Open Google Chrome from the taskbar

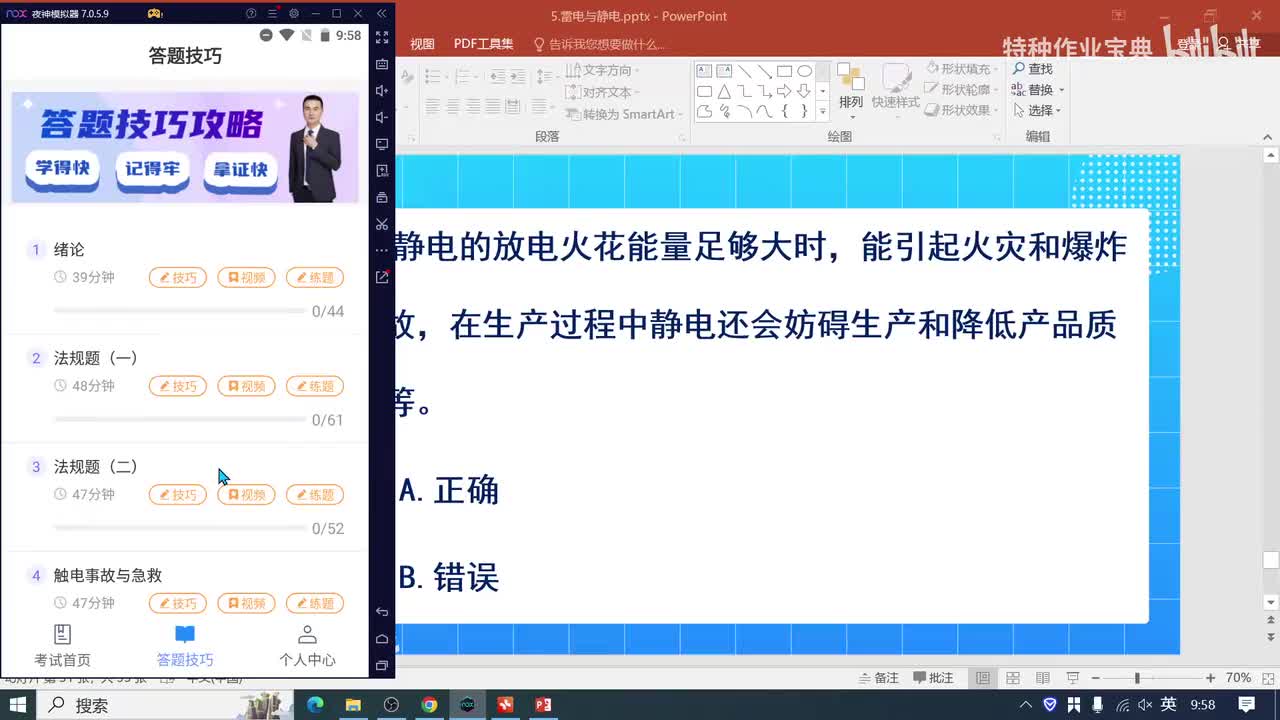[x=429, y=705]
